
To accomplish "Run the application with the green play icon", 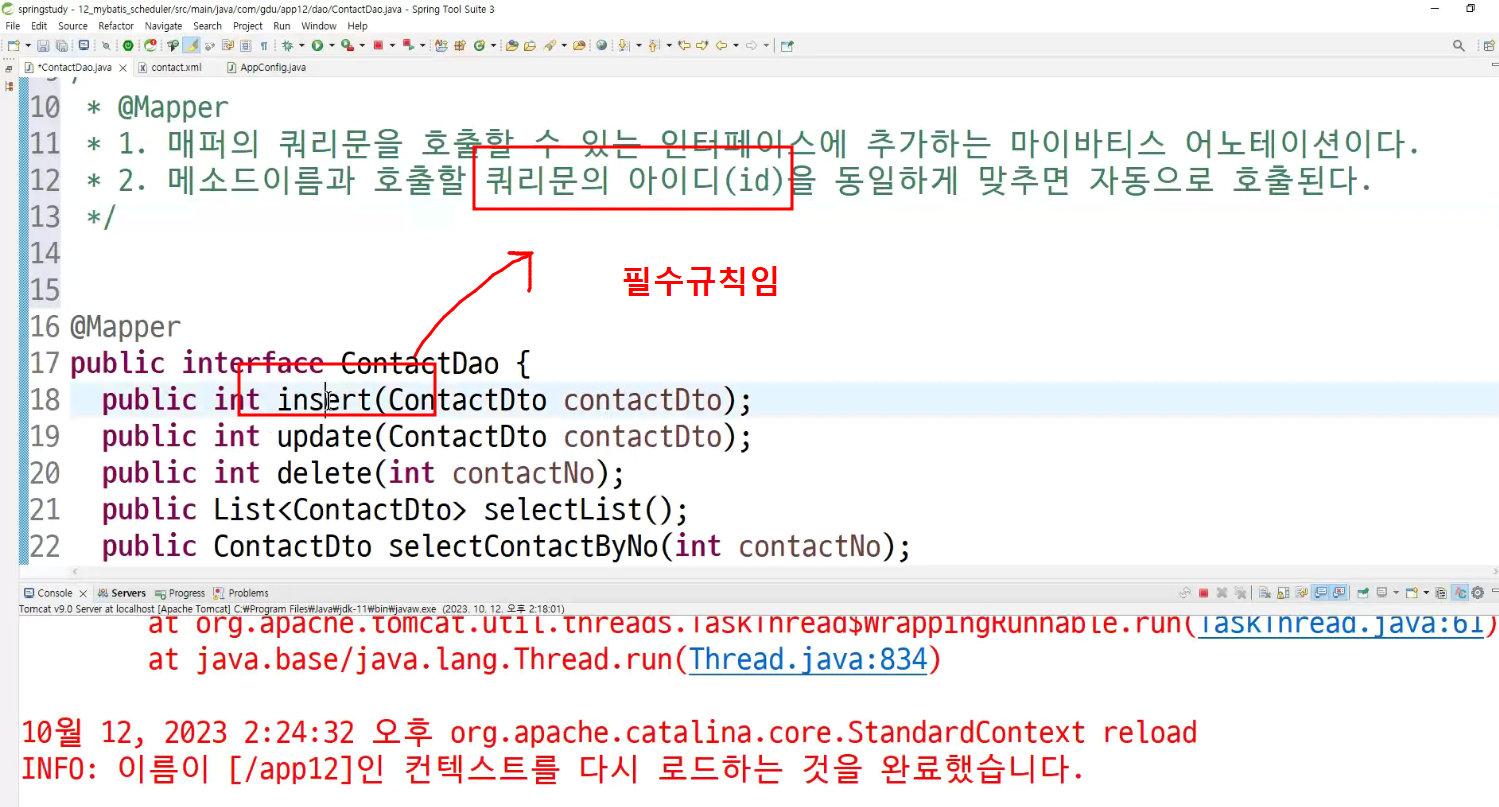I will pos(318,45).
